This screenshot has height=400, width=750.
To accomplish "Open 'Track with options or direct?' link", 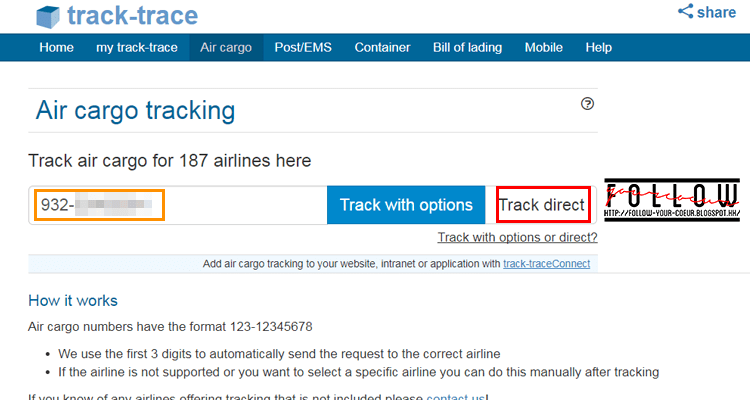I will click(x=517, y=238).
